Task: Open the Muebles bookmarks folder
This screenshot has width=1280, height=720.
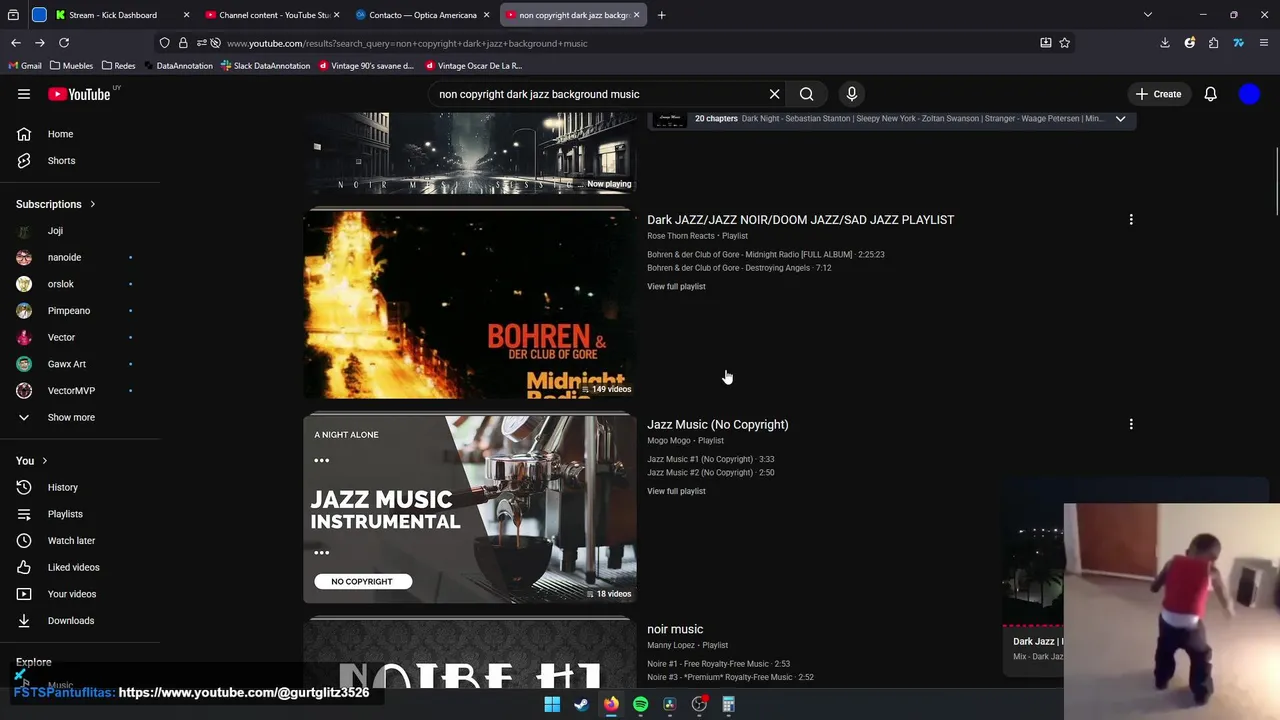Action: click(x=71, y=66)
